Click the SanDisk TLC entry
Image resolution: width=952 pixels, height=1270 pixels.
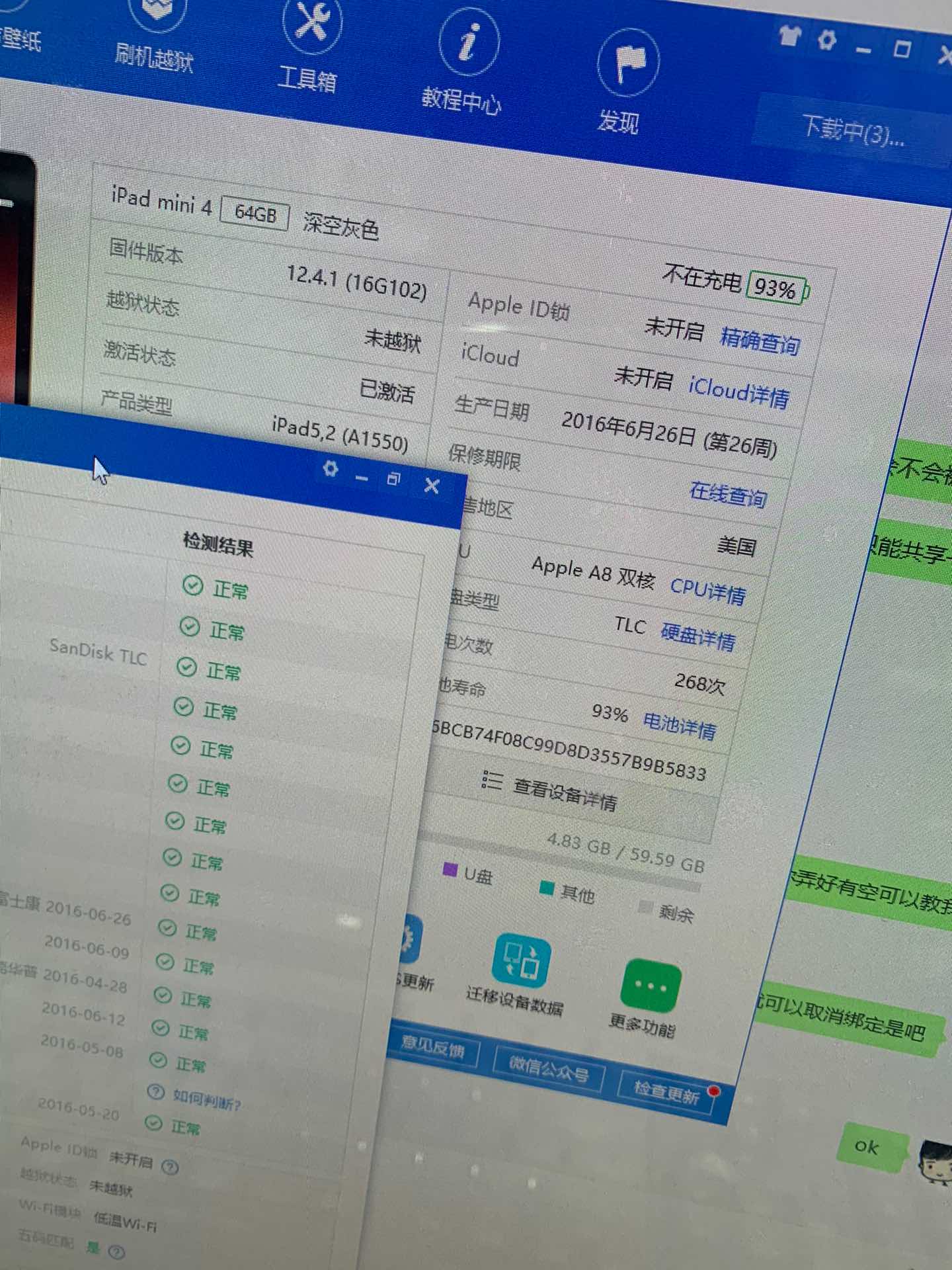point(99,652)
